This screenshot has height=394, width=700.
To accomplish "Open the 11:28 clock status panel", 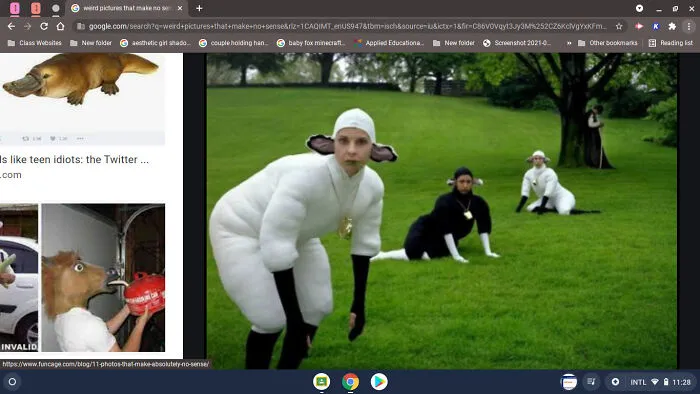I will click(681, 382).
